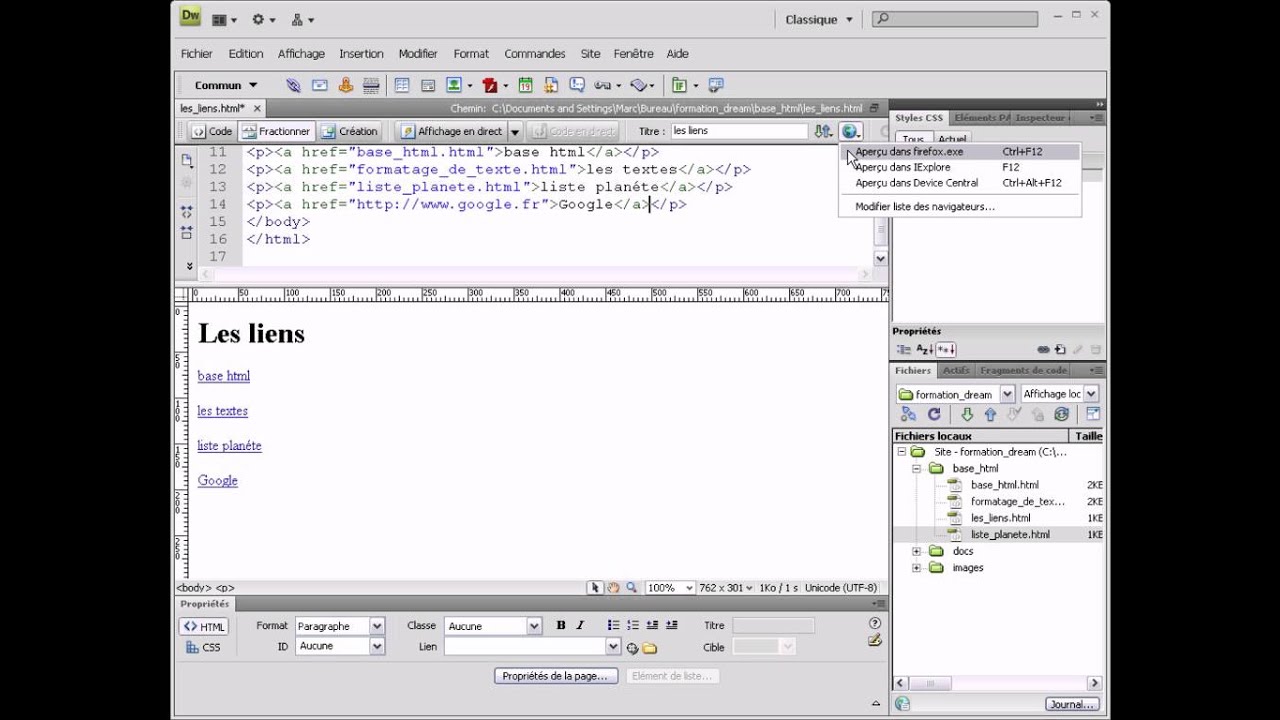This screenshot has height=720, width=1280.
Task: Open the formation_dream site dropdown
Action: [1007, 394]
